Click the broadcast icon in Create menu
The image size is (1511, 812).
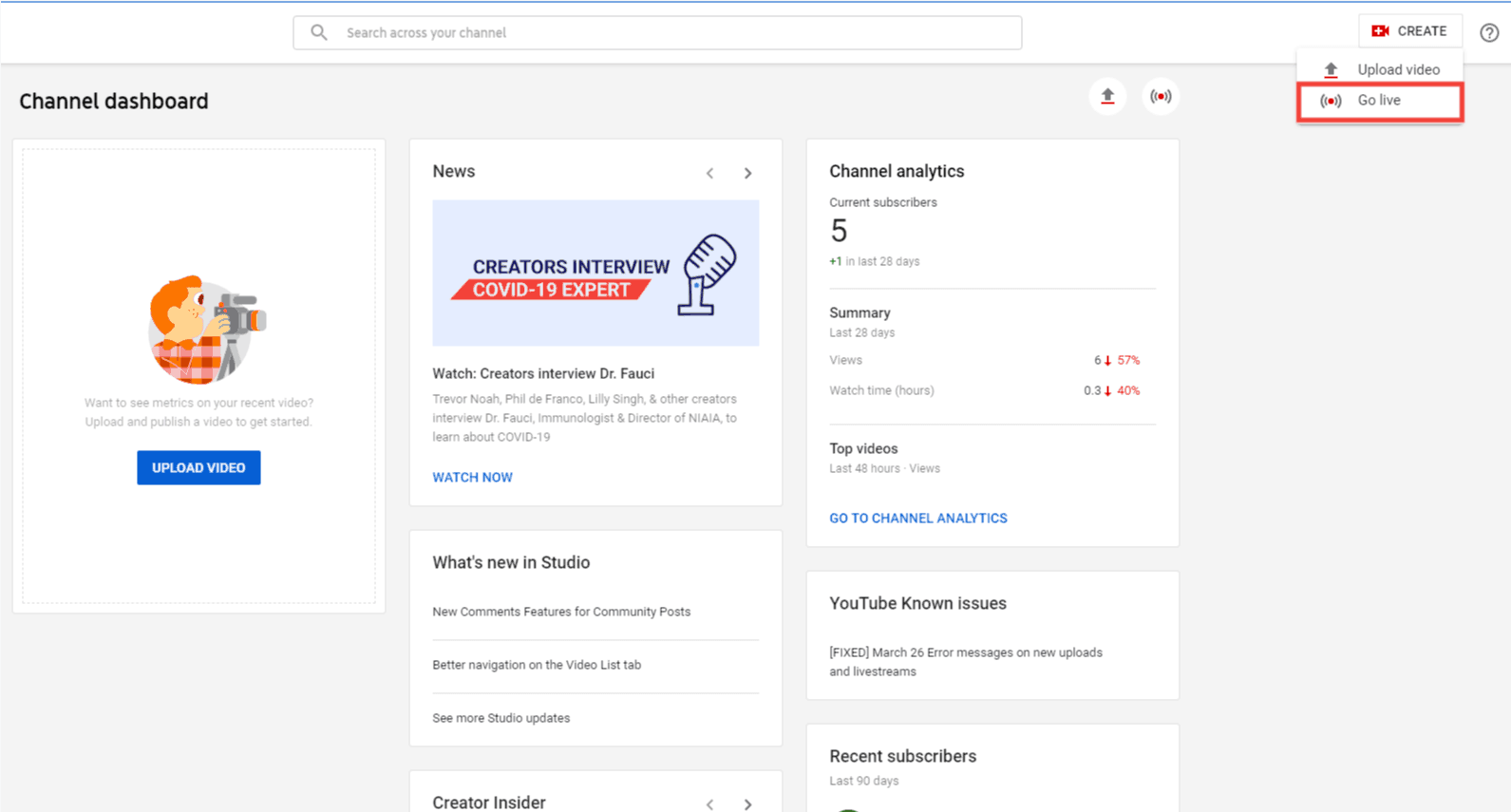(x=1331, y=101)
